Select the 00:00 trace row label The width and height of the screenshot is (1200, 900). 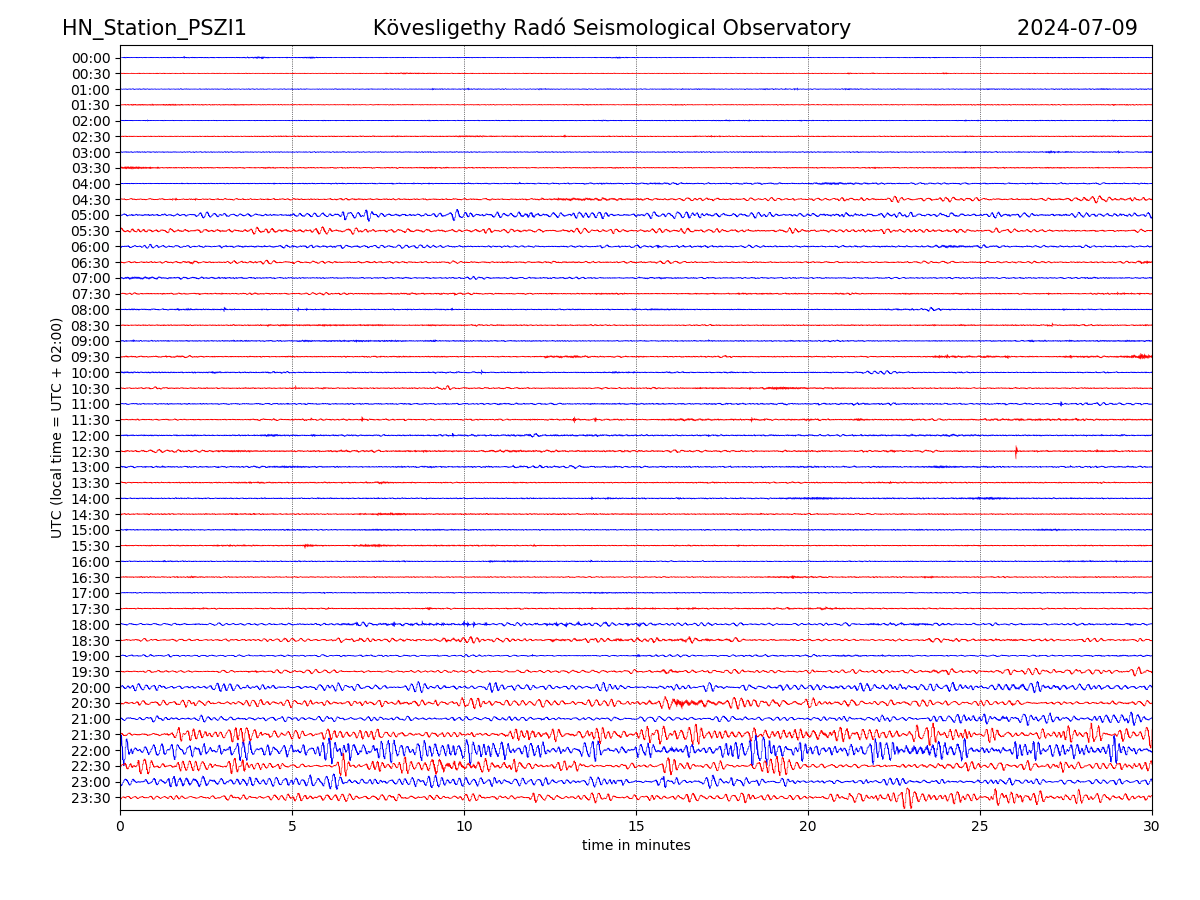point(91,58)
